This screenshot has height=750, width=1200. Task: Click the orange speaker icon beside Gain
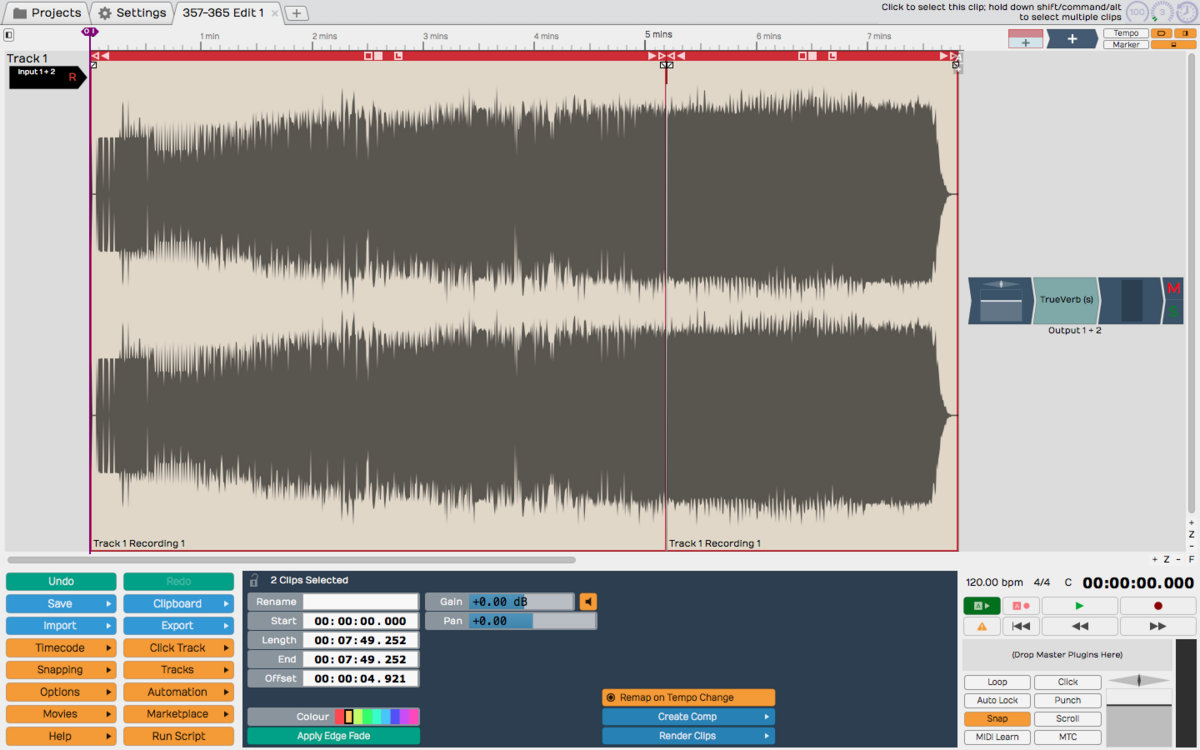tap(588, 602)
